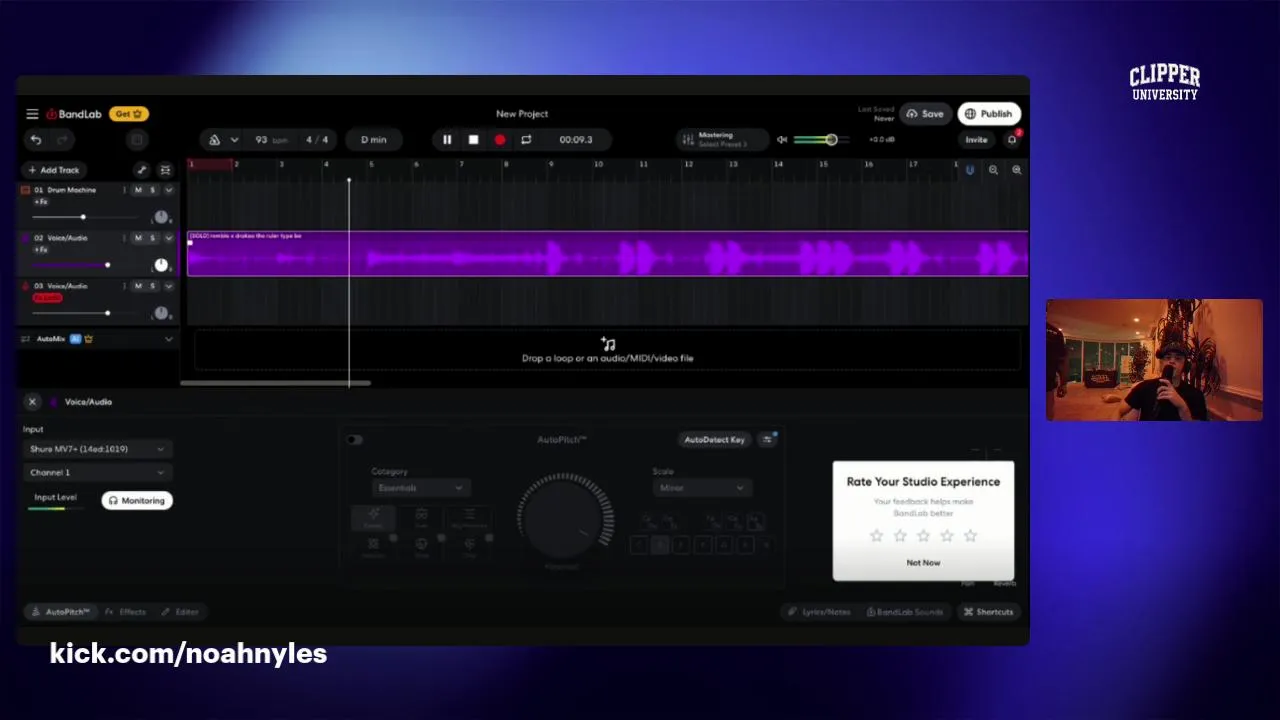Click the collapse tracks icon beside Add Track

[165, 170]
